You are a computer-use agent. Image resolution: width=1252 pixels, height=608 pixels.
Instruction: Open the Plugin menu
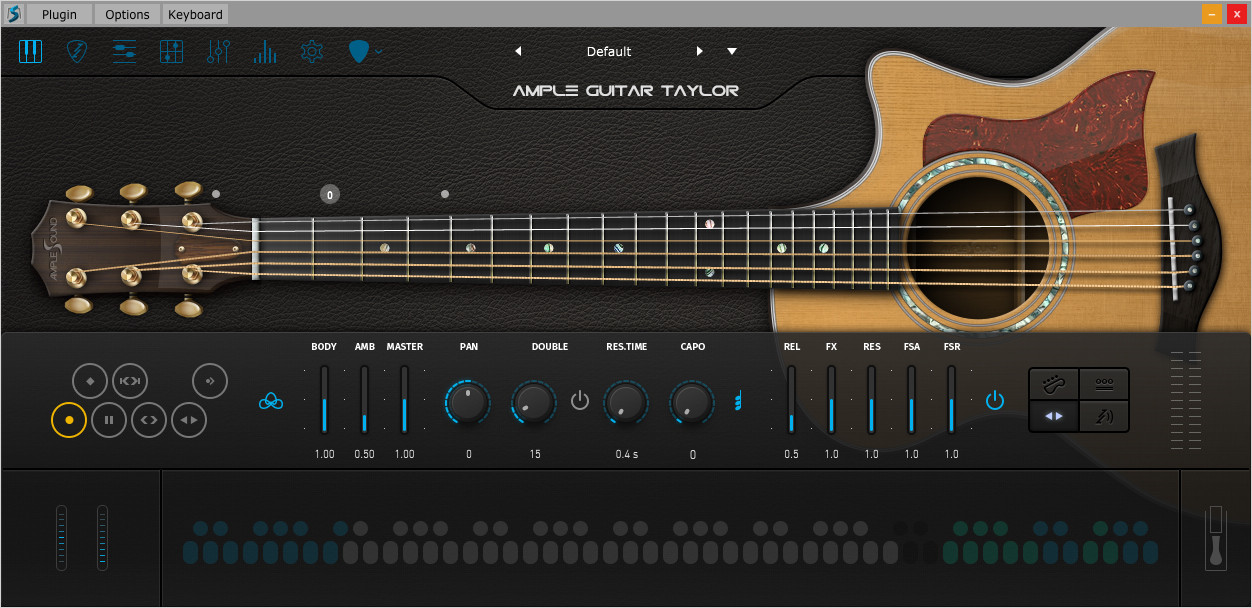[59, 14]
